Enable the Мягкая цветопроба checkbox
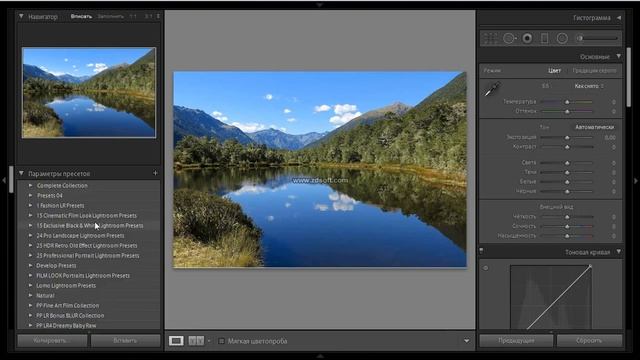The height and width of the screenshot is (360, 640). click(221, 341)
